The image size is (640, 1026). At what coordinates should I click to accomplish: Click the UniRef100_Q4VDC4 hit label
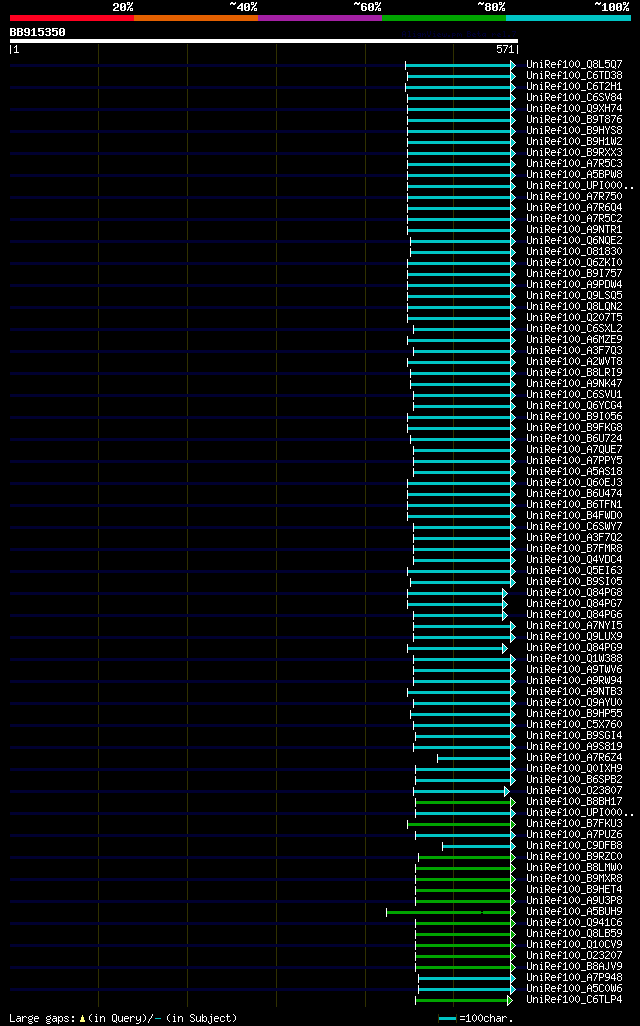575,559
